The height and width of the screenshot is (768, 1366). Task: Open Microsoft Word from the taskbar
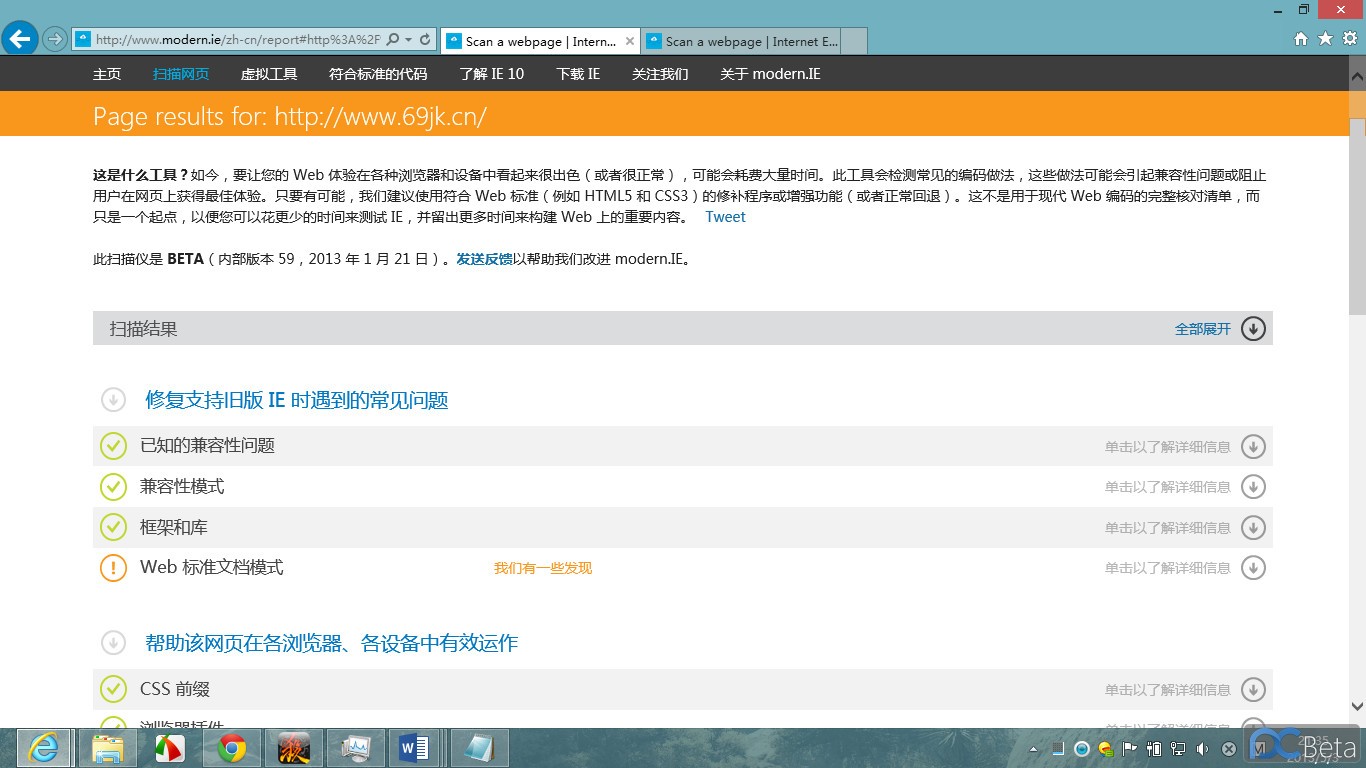pyautogui.click(x=415, y=748)
